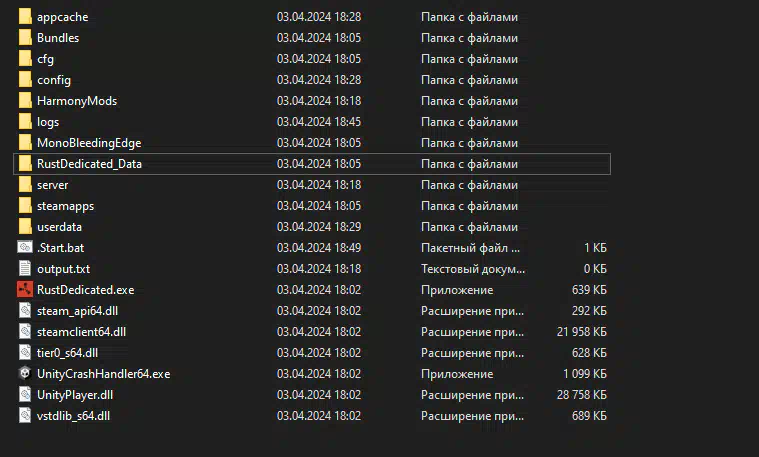Viewport: 759px width, 457px height.
Task: Click the UnityCrashHandler64.exe Unity icon
Action: [25, 373]
